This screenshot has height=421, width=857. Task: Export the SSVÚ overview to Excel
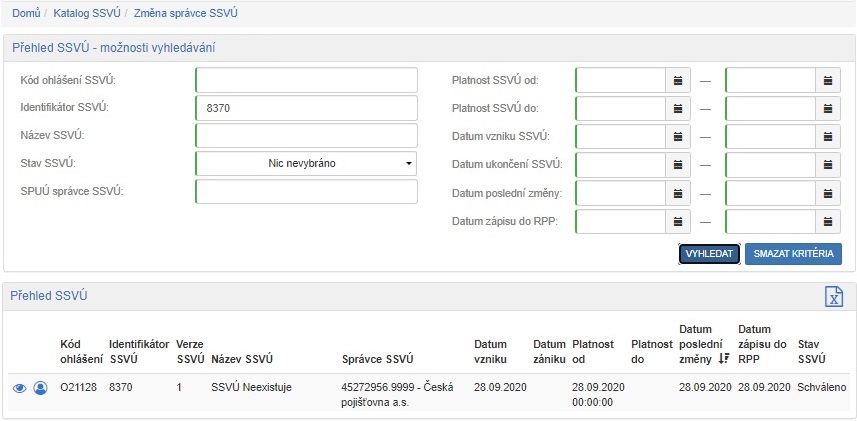(832, 296)
